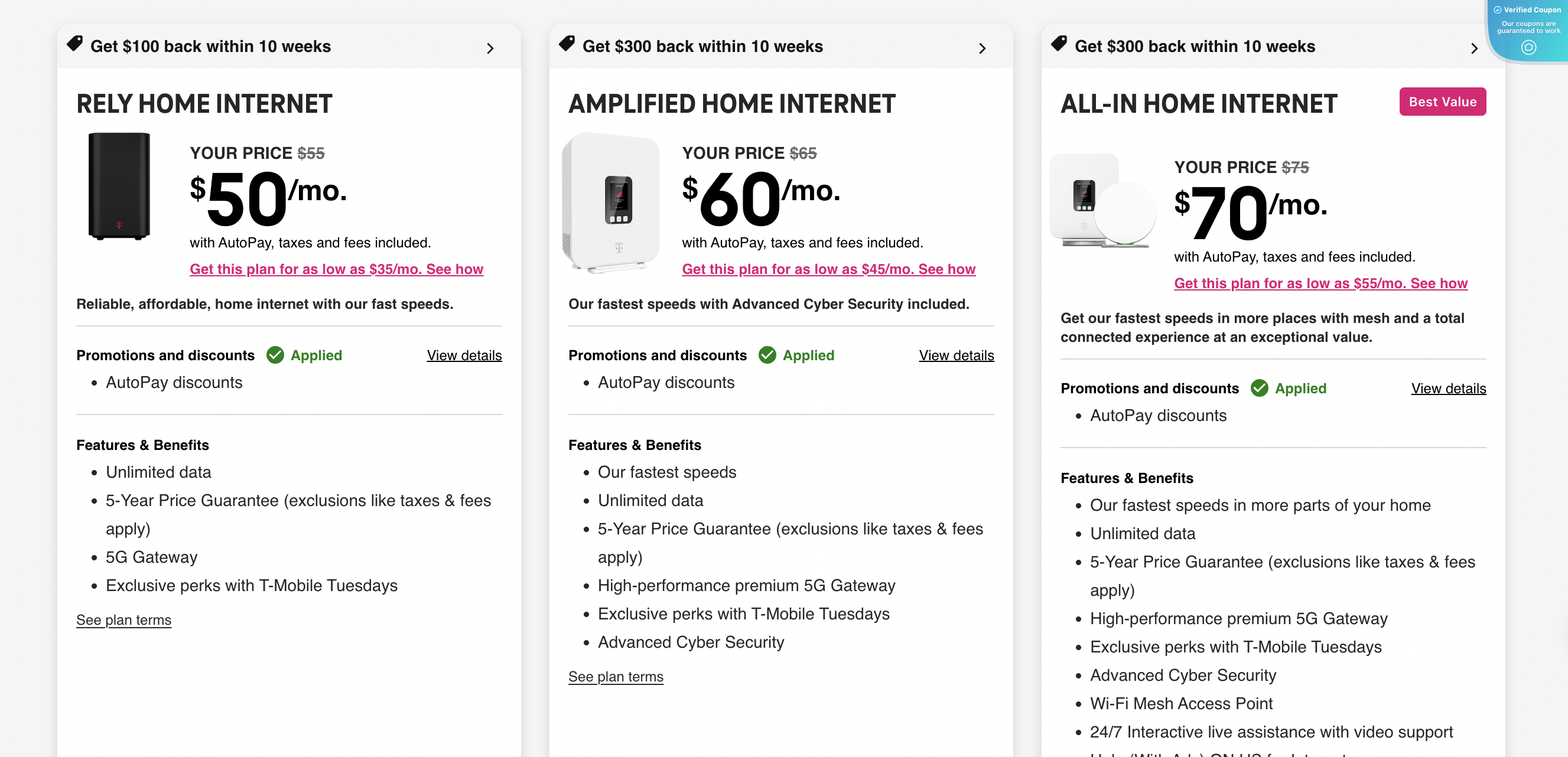Viewport: 1568px width, 757px height.
Task: Expand the All-In Home Internet offer chevron
Action: (1474, 47)
